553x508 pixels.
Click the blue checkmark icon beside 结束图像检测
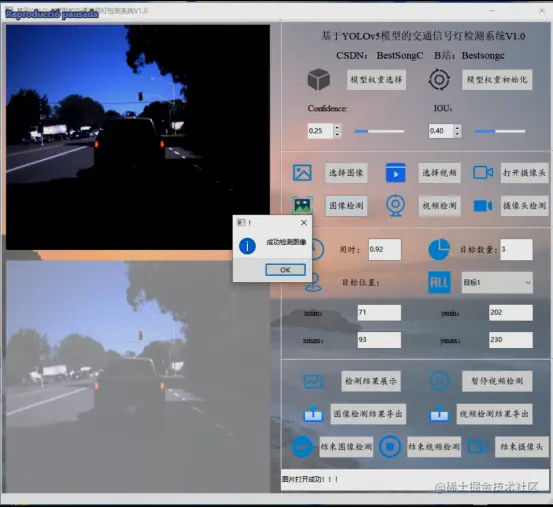click(x=302, y=447)
